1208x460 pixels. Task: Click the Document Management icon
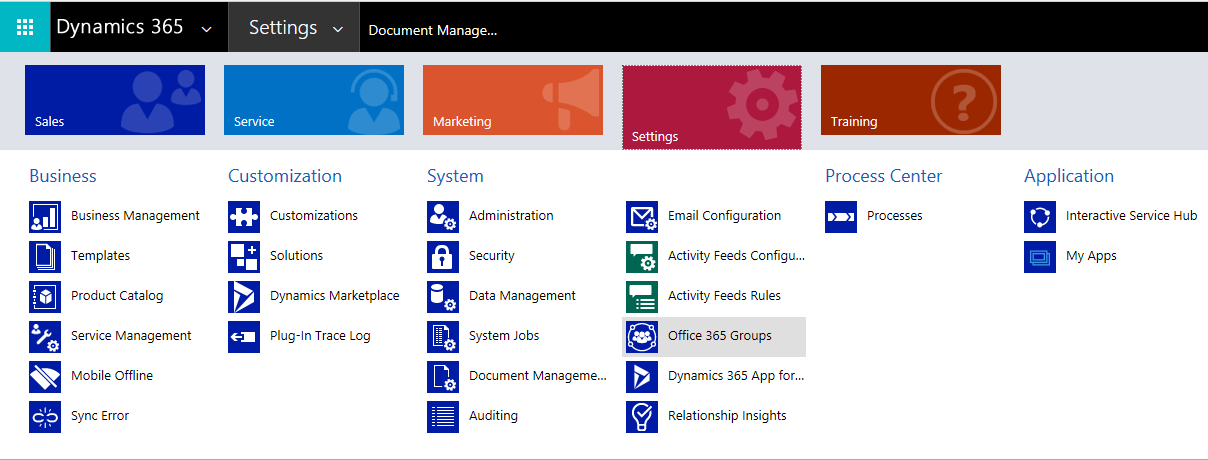click(x=443, y=376)
